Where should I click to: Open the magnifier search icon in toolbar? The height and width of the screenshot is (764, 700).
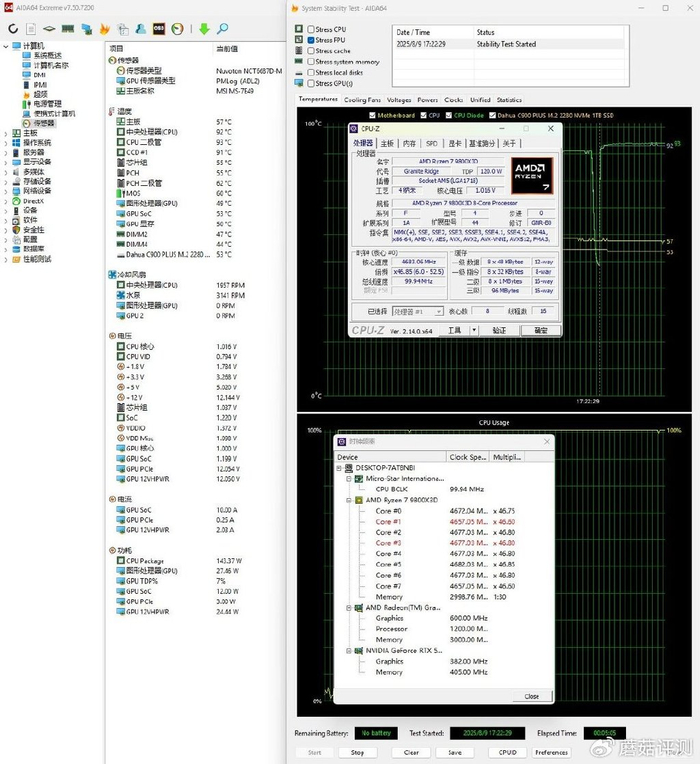(x=222, y=29)
